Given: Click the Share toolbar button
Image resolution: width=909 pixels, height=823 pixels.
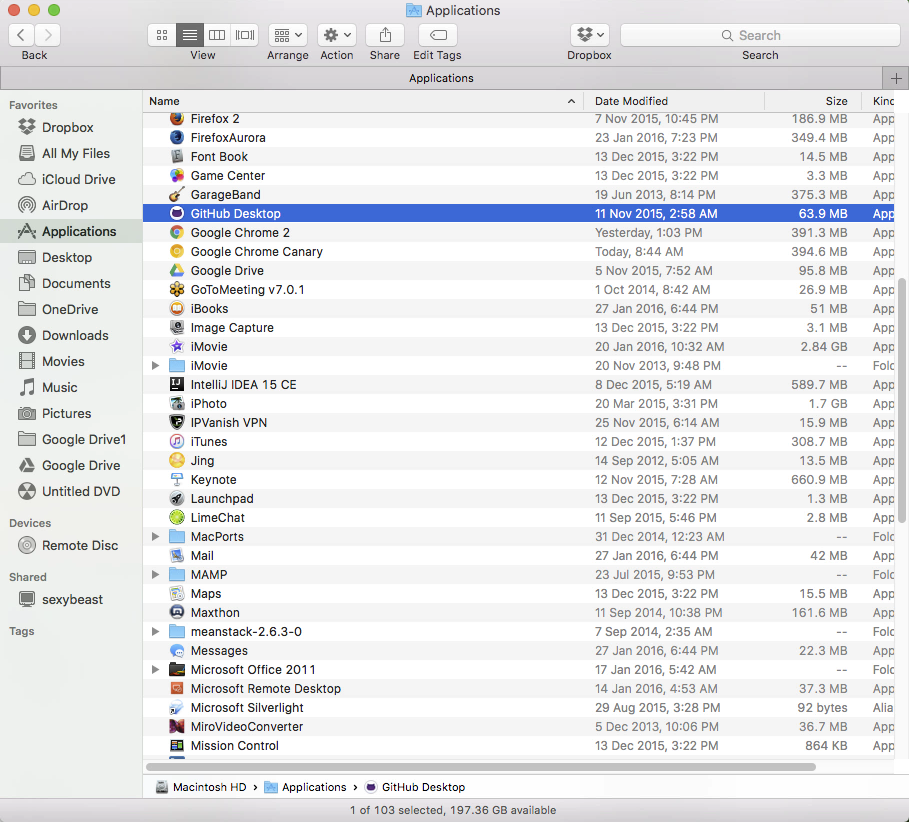Looking at the screenshot, I should coord(385,35).
